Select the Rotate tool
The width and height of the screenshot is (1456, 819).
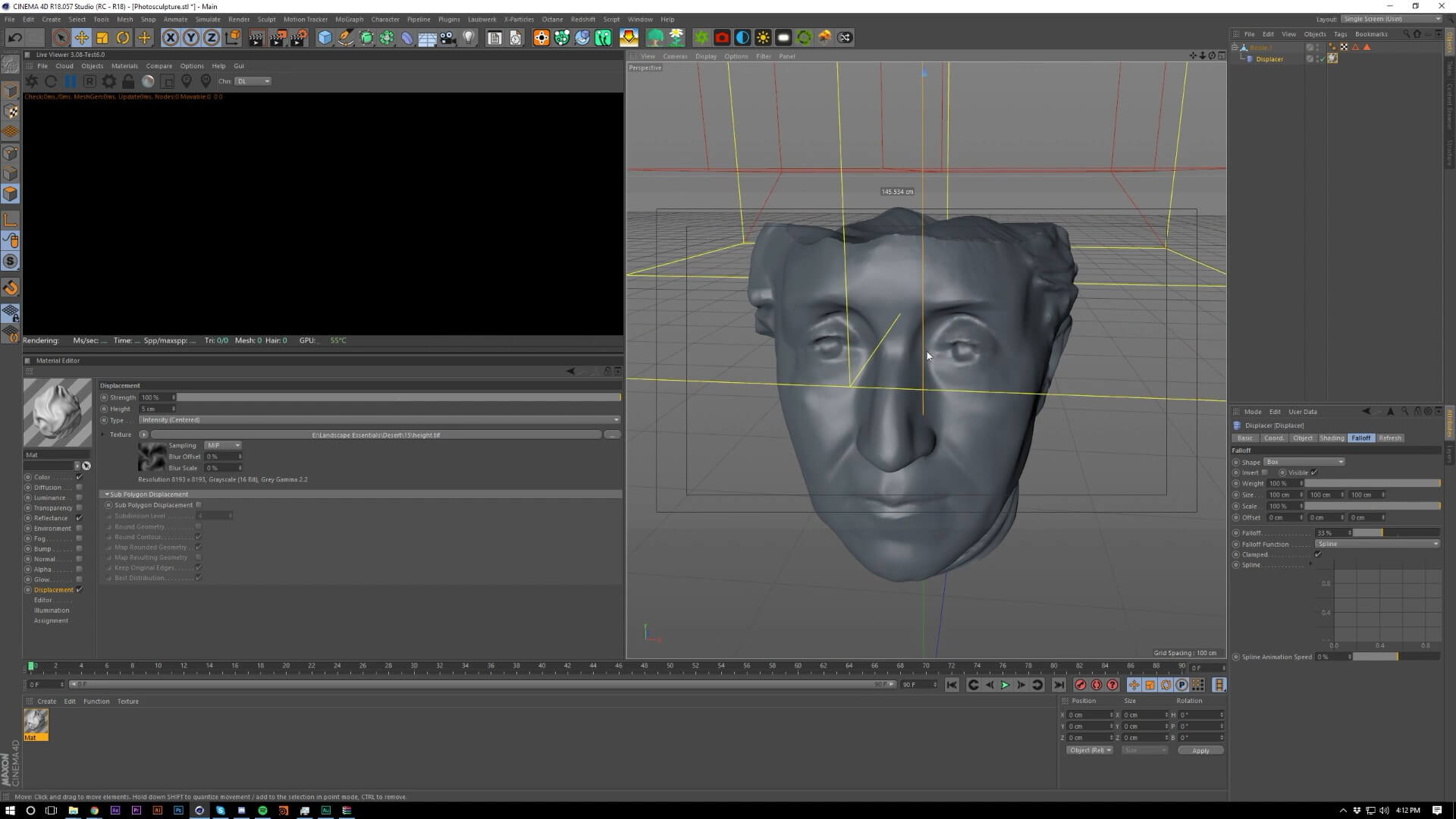pyautogui.click(x=123, y=37)
